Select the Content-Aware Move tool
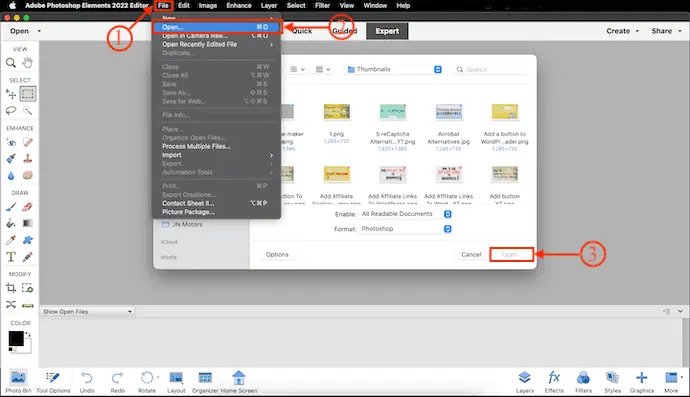 pyautogui.click(x=11, y=305)
